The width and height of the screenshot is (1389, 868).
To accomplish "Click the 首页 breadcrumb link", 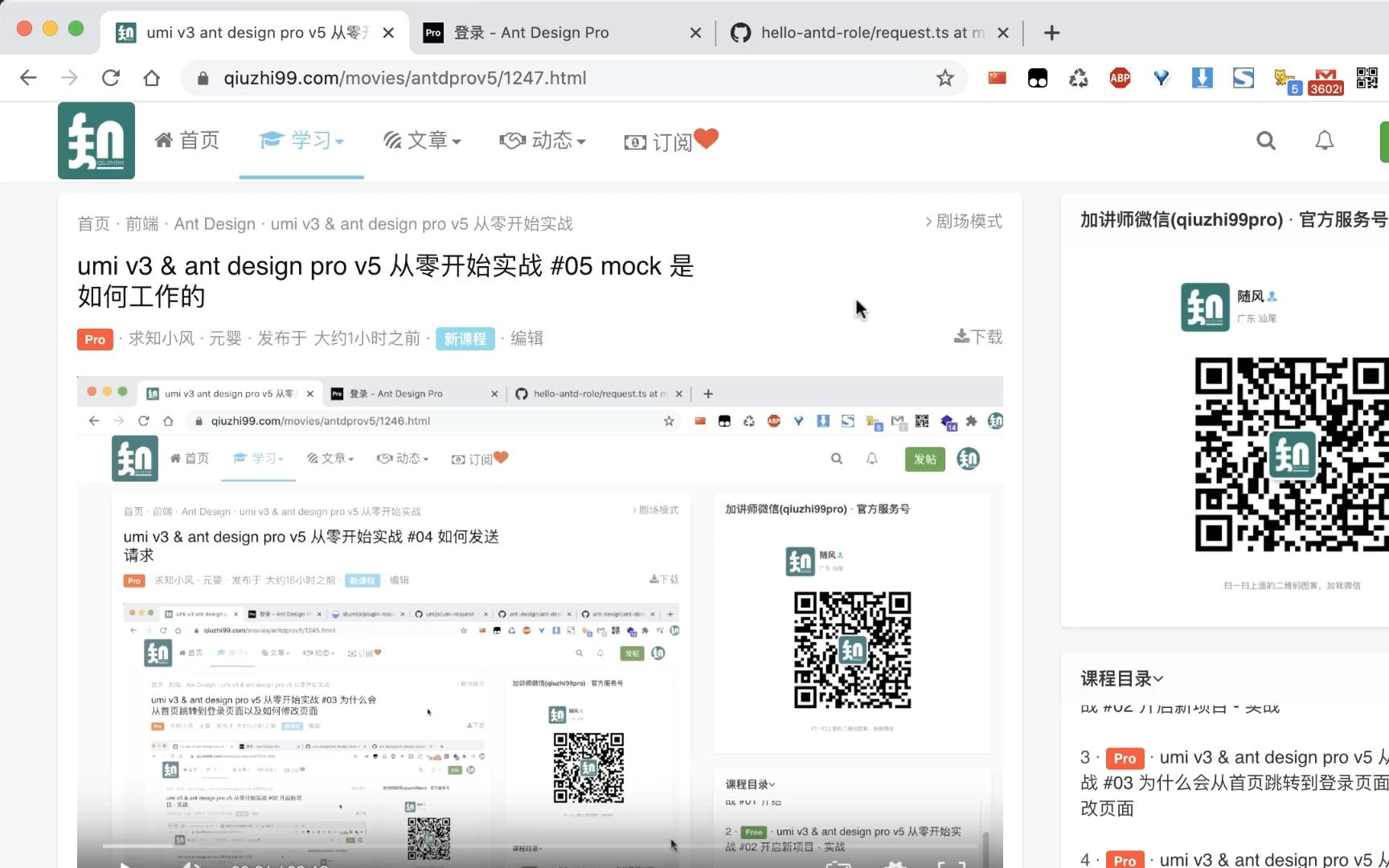I will pos(93,224).
